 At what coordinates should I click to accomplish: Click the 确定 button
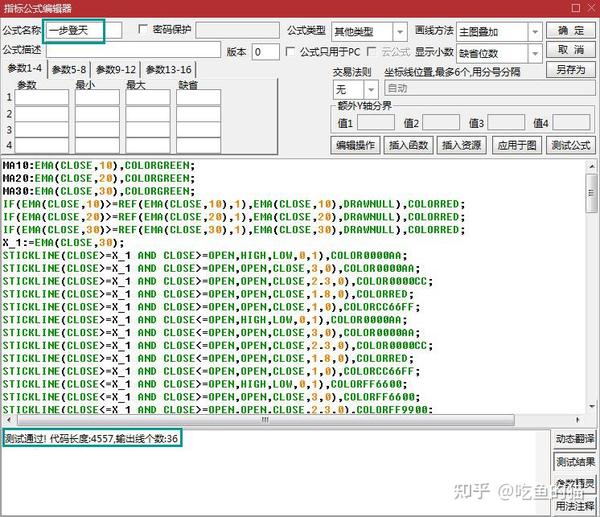click(x=571, y=30)
